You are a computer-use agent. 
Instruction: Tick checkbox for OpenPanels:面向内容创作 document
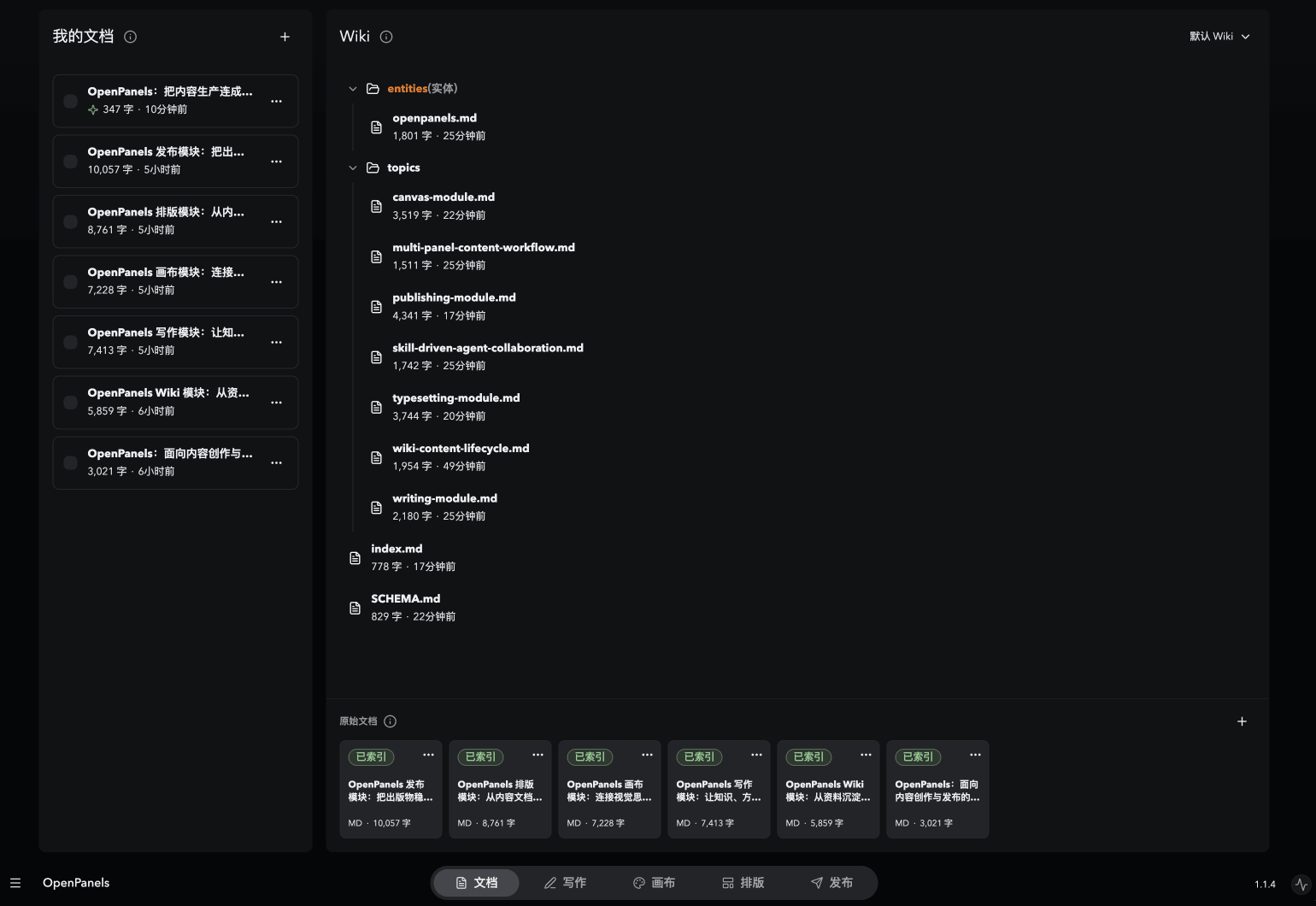coord(70,463)
